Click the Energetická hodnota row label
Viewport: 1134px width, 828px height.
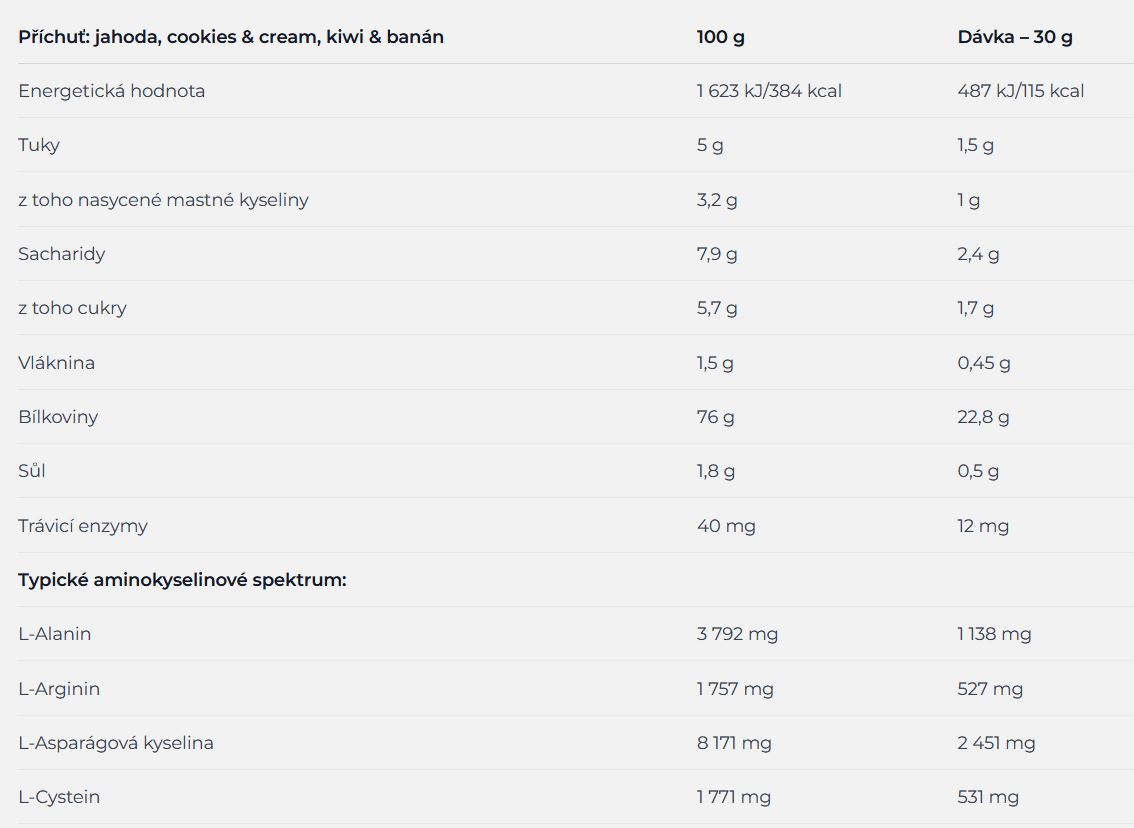pyautogui.click(x=111, y=91)
